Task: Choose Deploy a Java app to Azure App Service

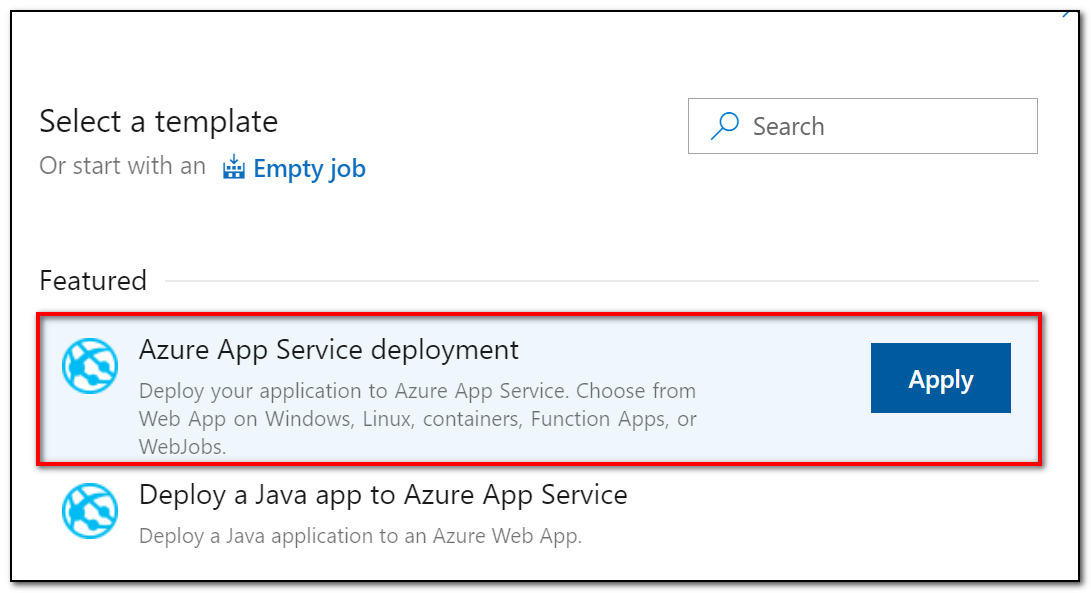Action: pyautogui.click(x=383, y=494)
